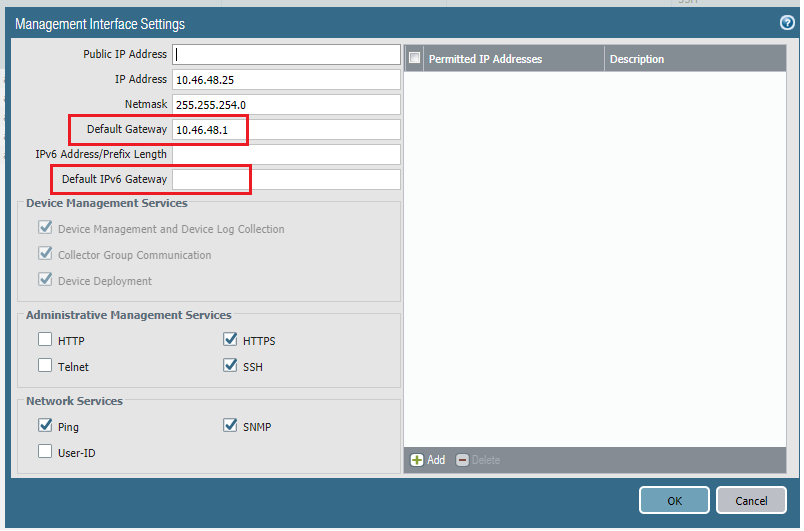Image resolution: width=804 pixels, height=531 pixels.
Task: Click the greyed-out Delete button
Action: 478,460
